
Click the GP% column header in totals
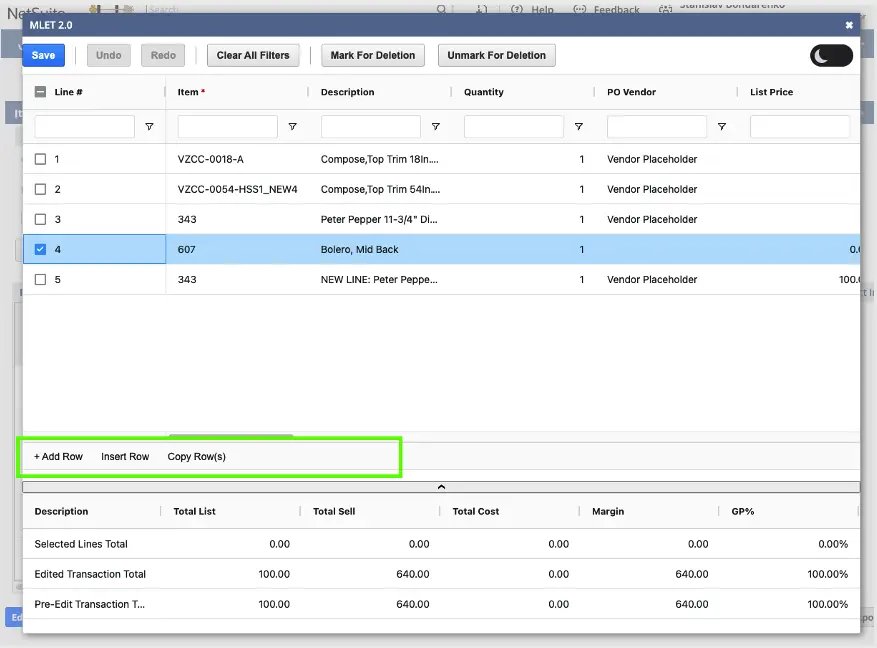pos(743,512)
